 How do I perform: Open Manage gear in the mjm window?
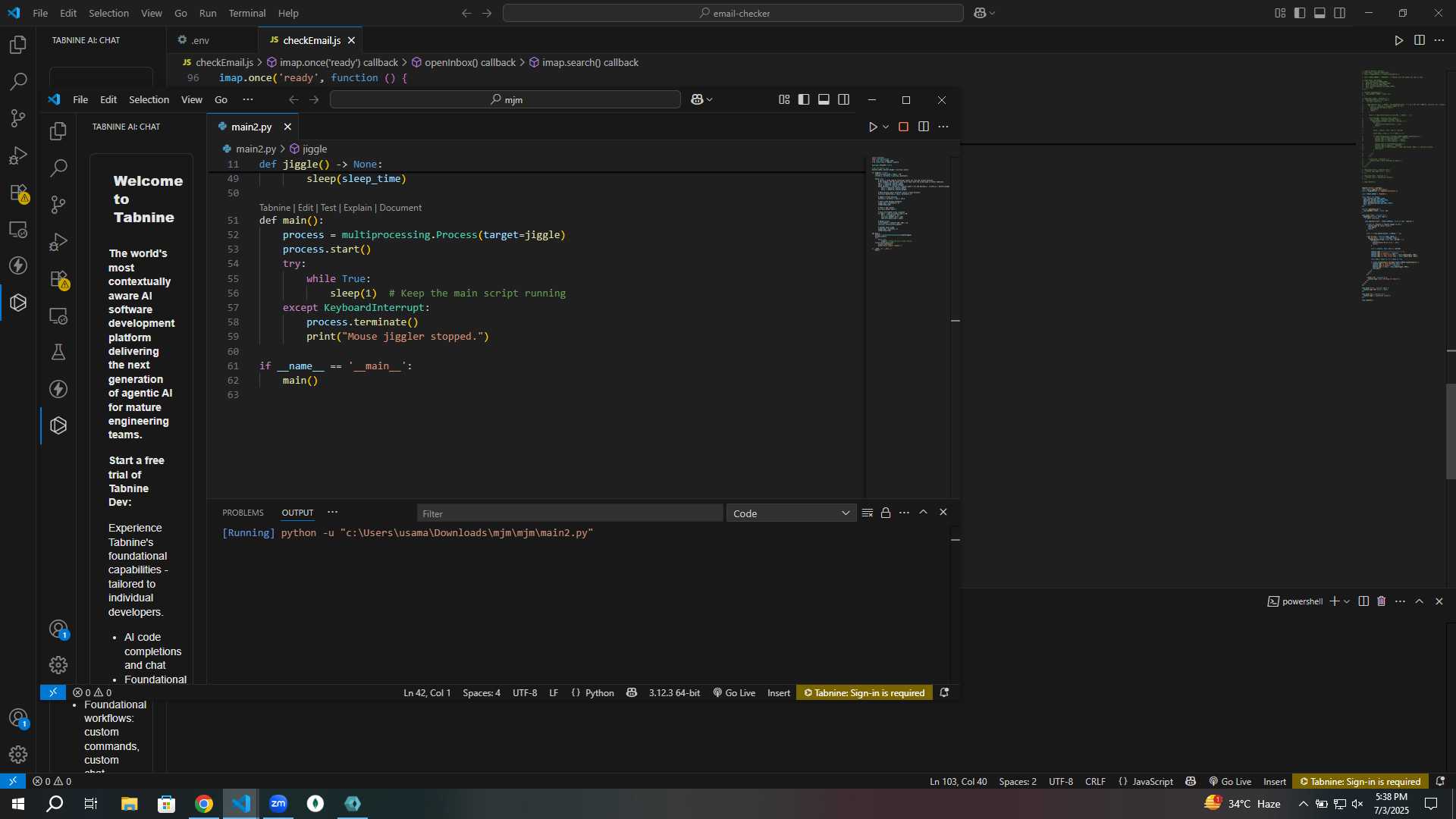58,665
